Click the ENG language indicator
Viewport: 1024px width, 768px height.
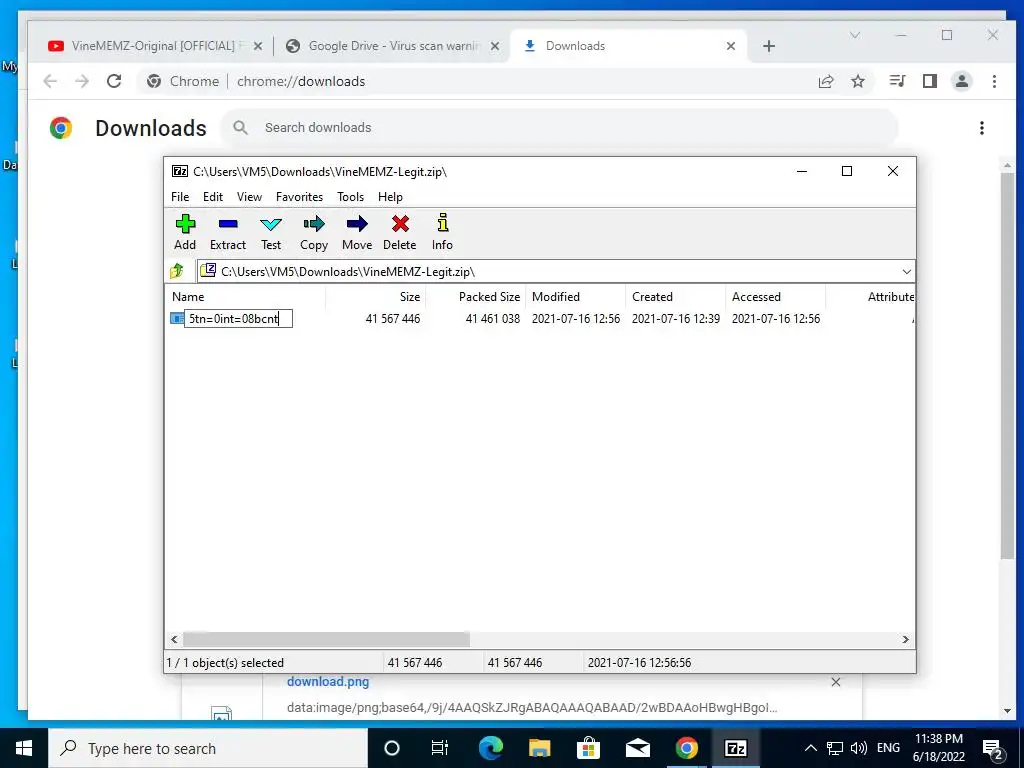(888, 748)
